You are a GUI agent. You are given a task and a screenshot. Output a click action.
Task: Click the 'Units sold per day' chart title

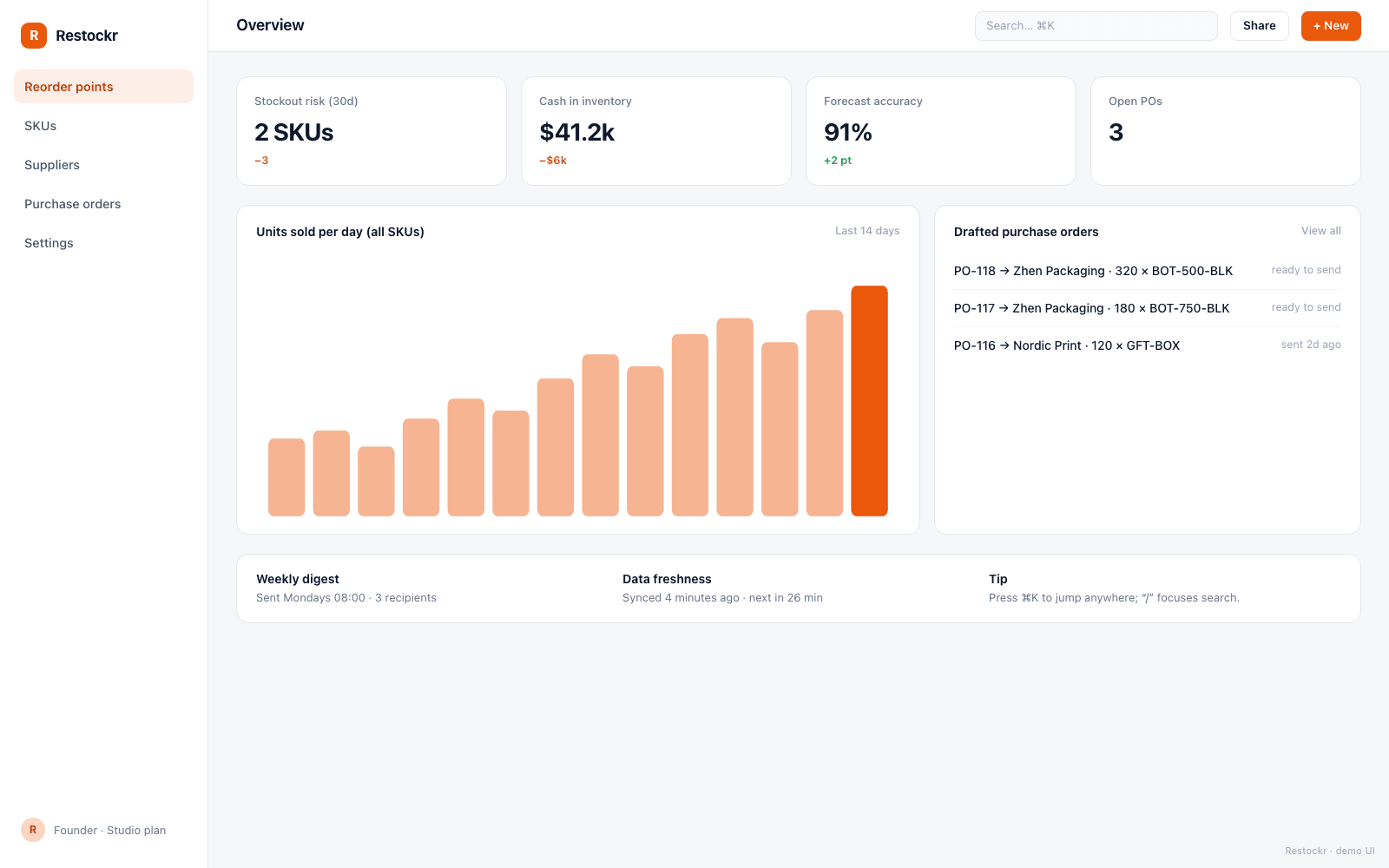(340, 232)
